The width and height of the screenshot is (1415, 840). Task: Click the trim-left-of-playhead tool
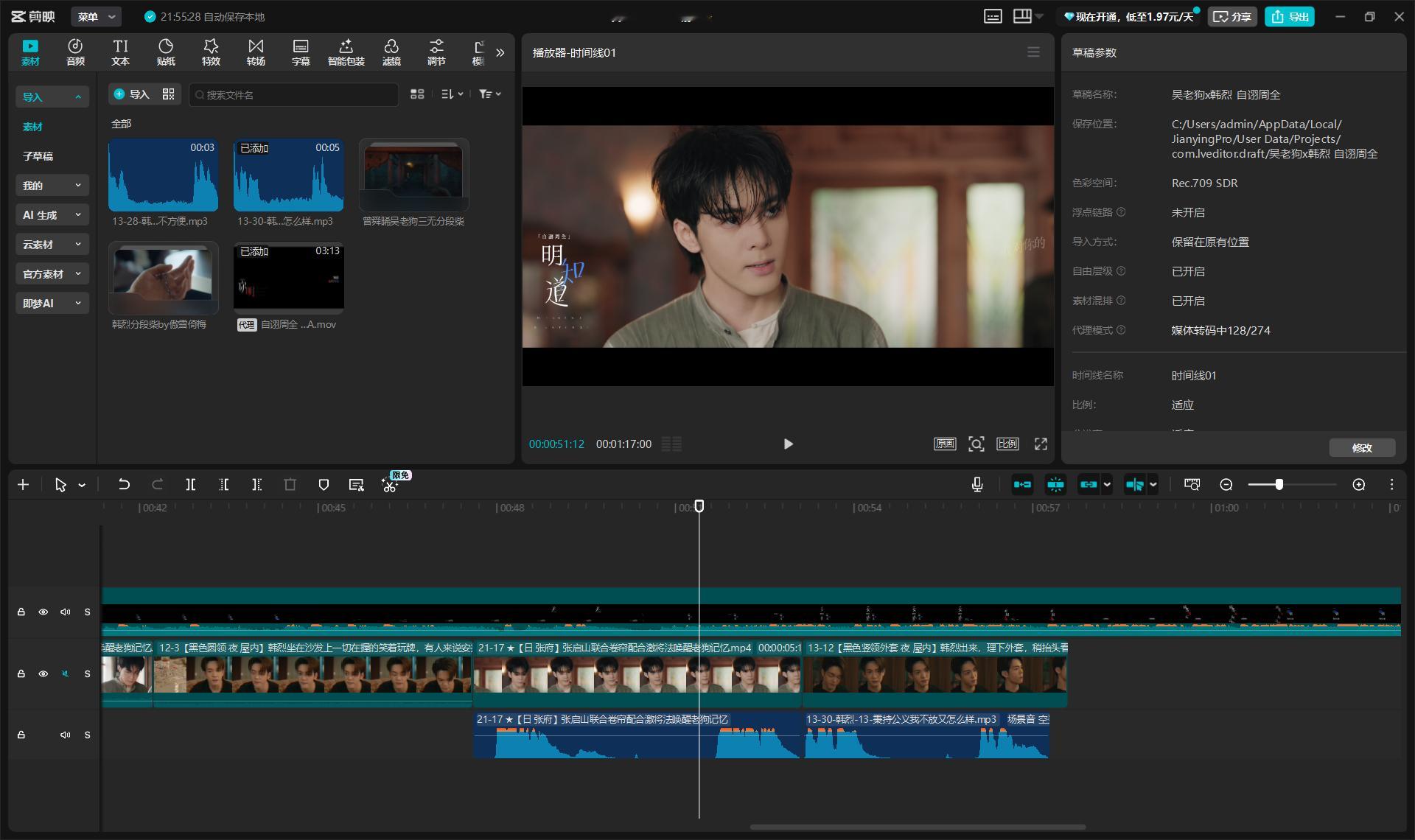224,484
